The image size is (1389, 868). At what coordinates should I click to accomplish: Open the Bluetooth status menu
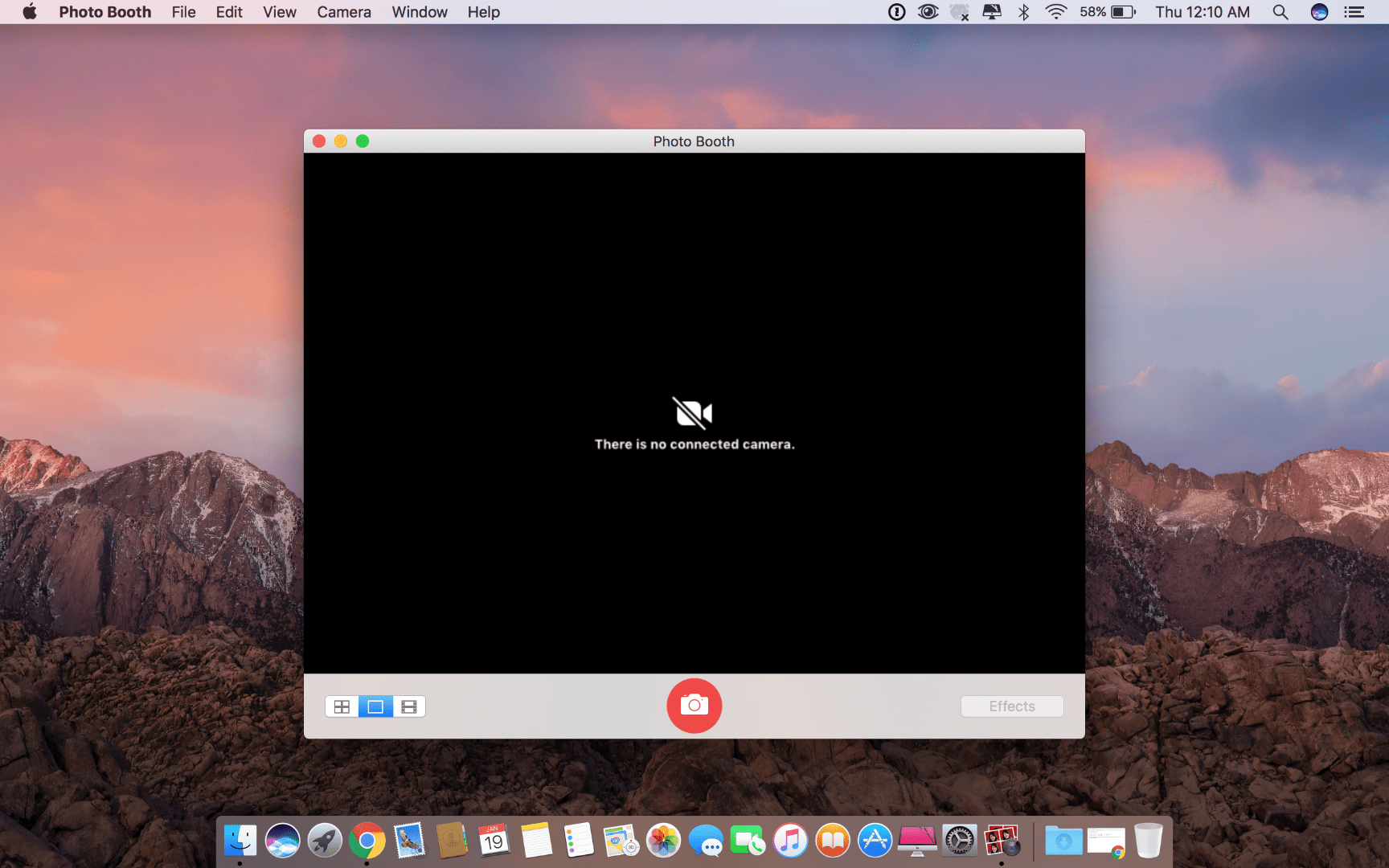1023,12
